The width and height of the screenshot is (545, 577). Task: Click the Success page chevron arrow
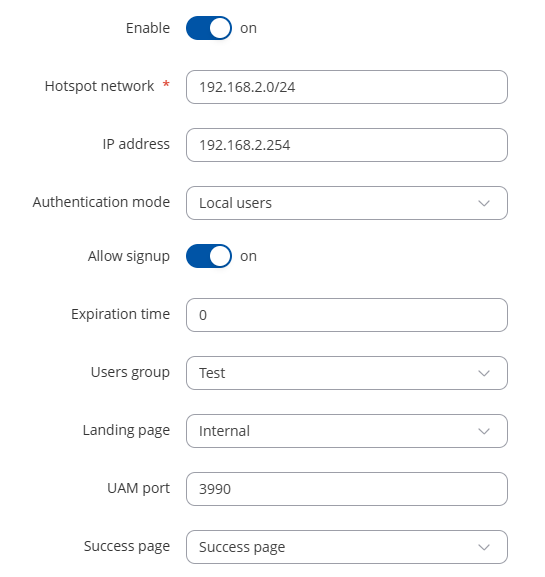(x=484, y=547)
